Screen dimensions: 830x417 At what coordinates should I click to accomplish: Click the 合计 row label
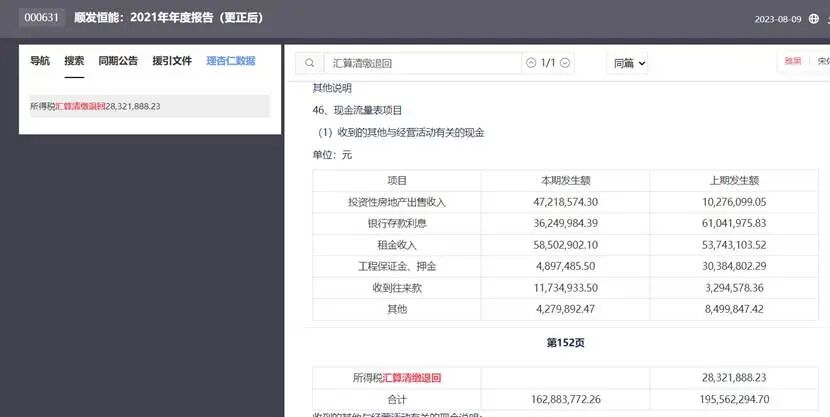397,400
